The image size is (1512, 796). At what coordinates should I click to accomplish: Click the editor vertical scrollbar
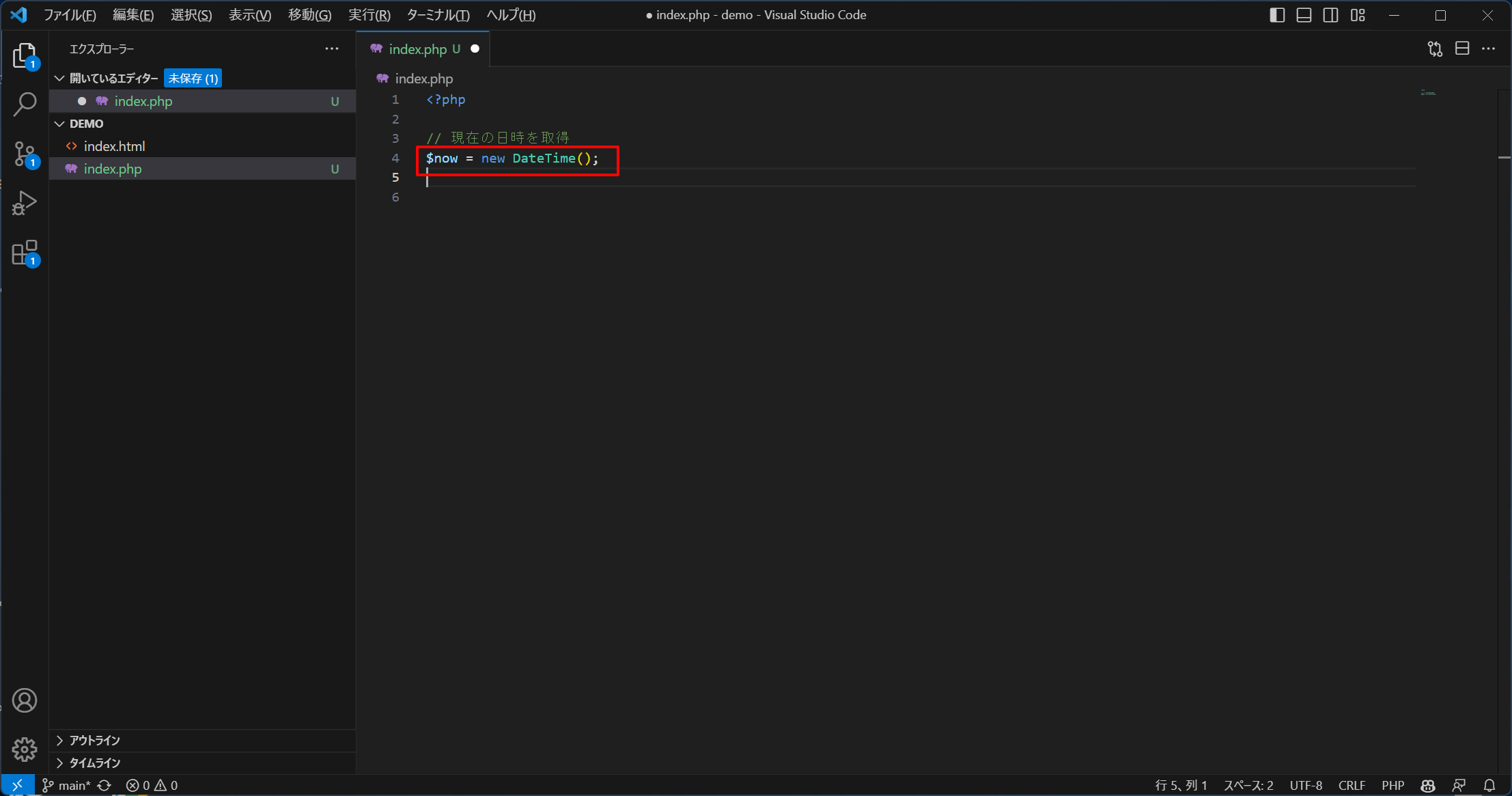tap(1504, 430)
